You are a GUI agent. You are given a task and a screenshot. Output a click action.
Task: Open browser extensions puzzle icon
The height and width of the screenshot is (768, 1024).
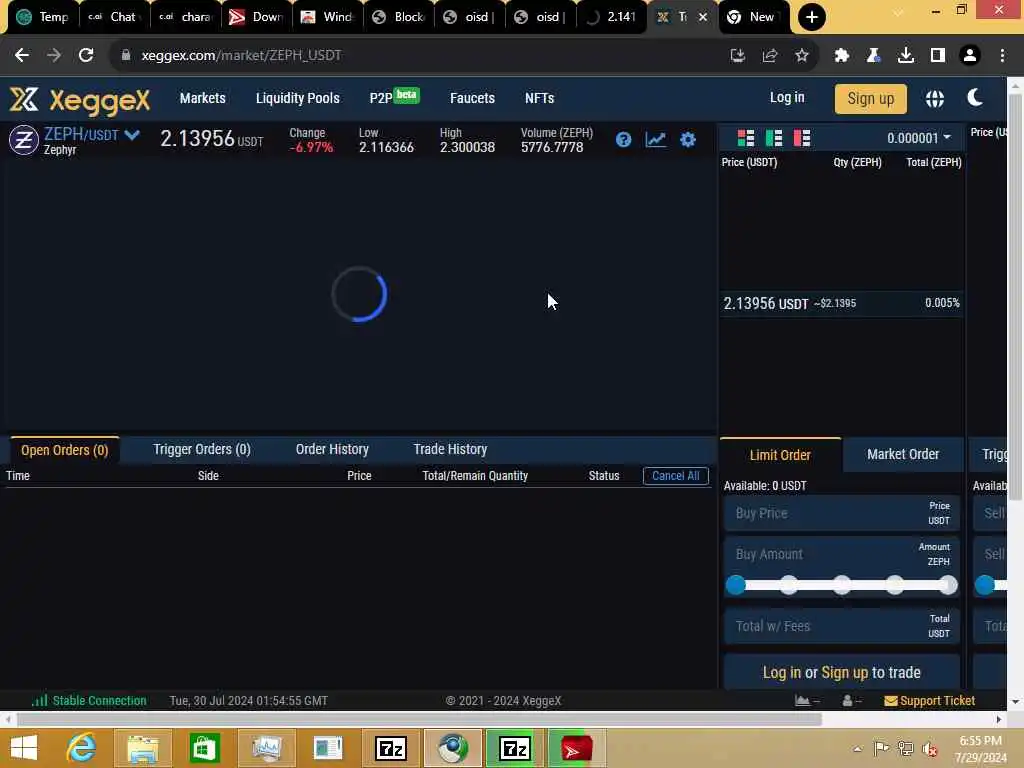841,56
